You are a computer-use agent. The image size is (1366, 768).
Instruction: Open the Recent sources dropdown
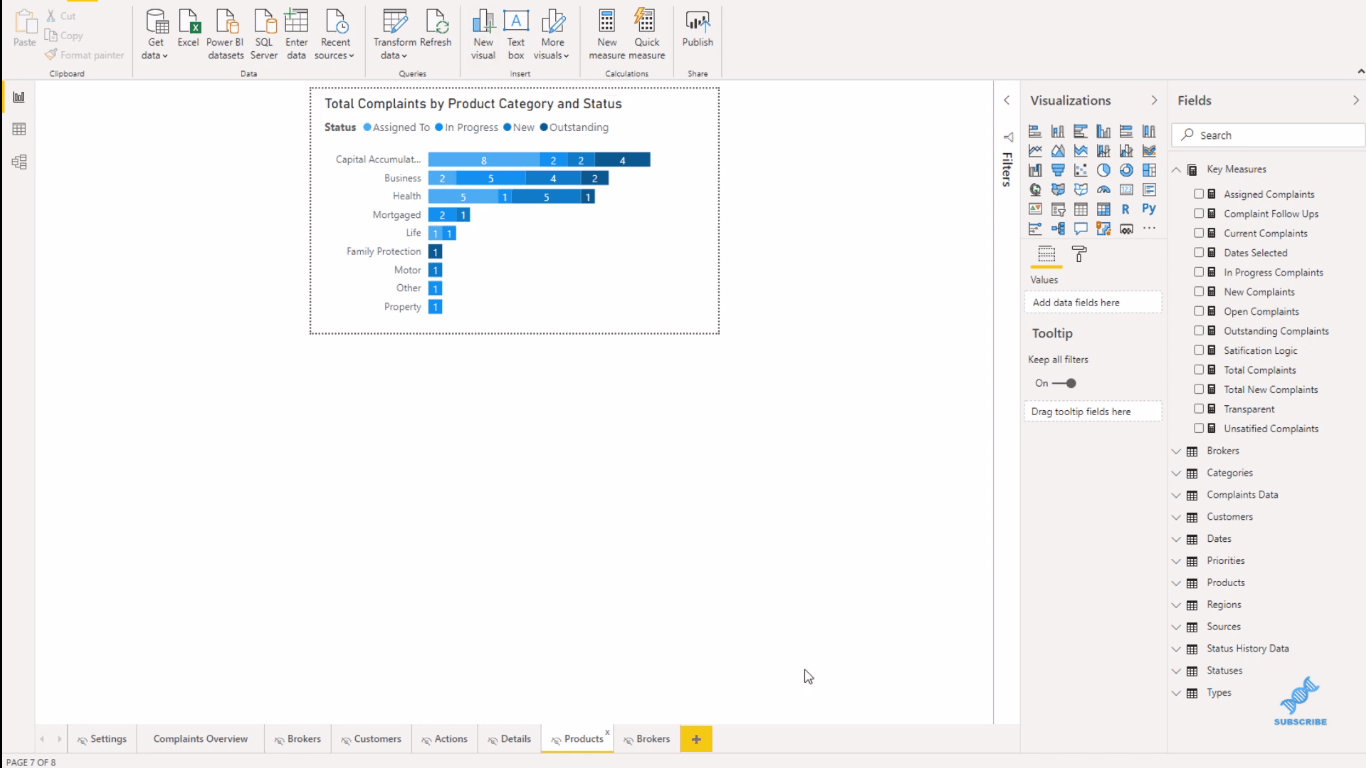point(334,35)
